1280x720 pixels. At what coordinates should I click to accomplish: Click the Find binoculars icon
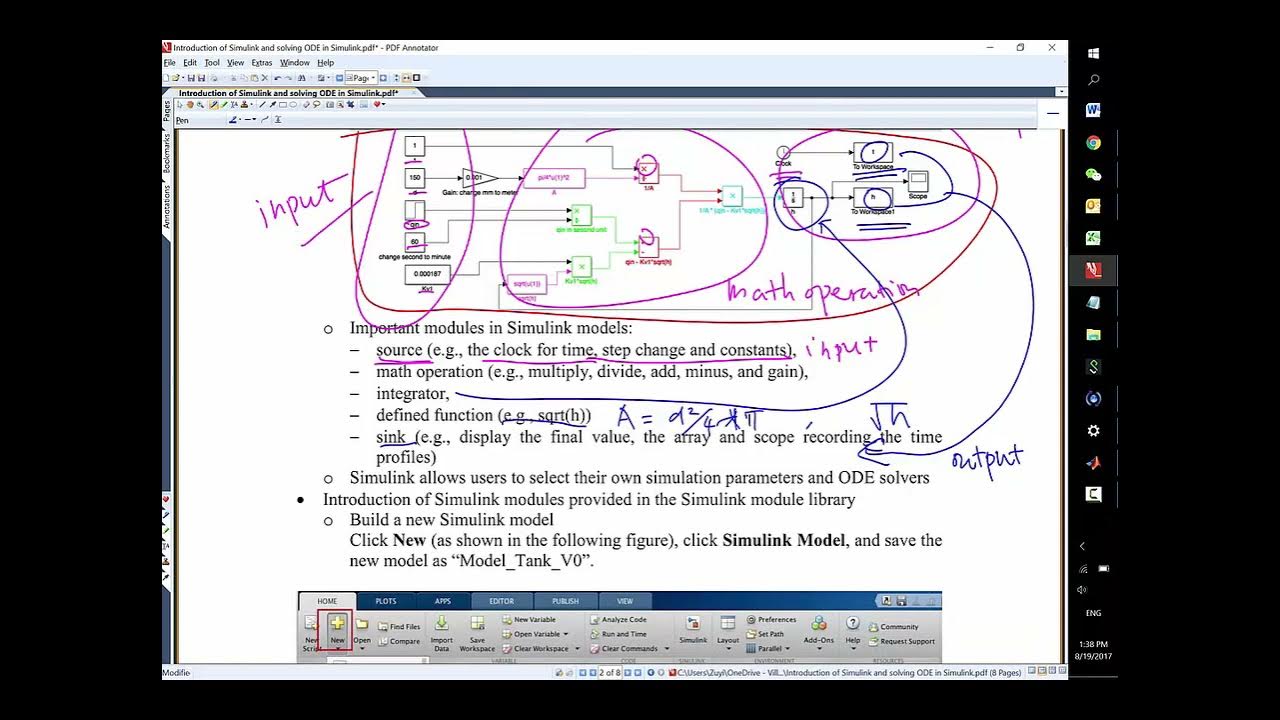tap(302, 78)
